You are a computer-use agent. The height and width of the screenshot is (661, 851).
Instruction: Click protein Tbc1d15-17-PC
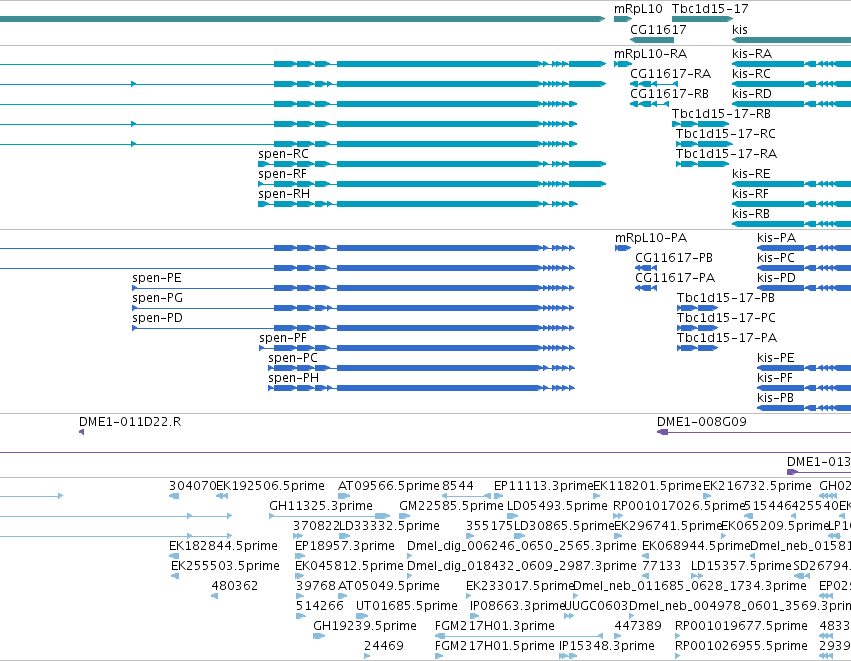click(726, 319)
